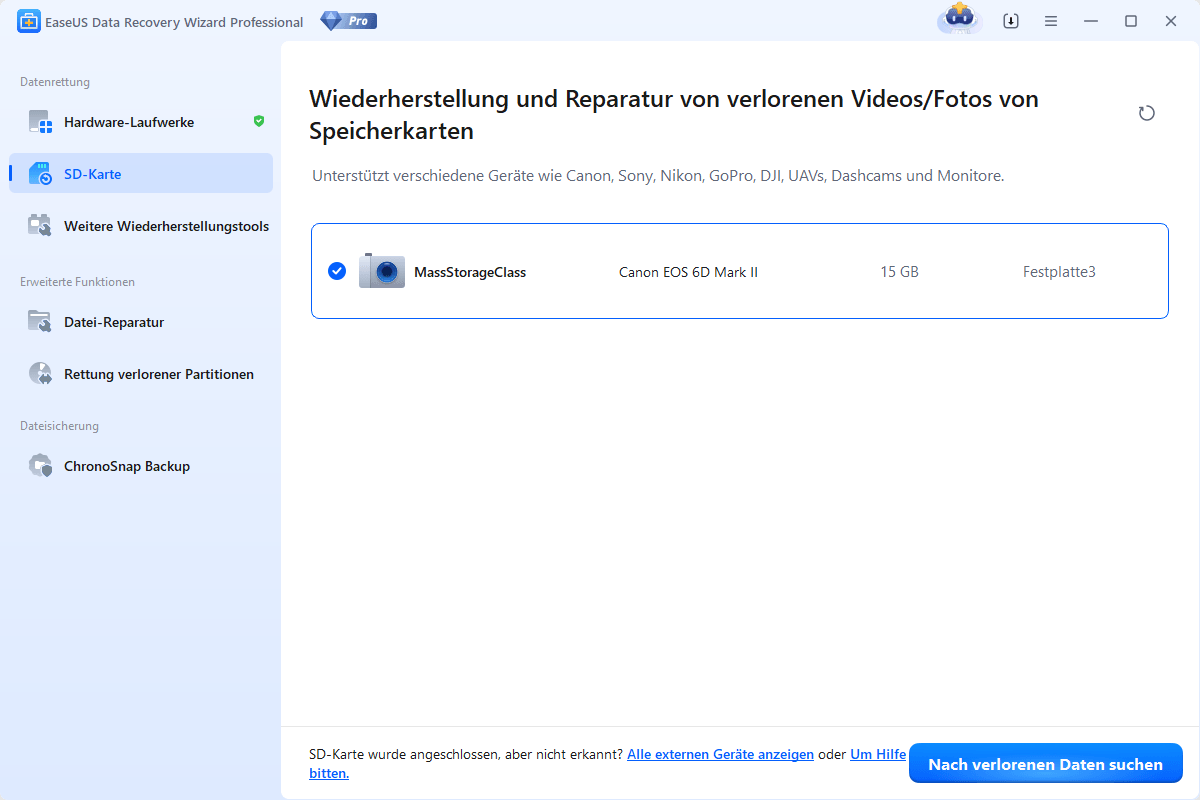Image resolution: width=1200 pixels, height=800 pixels.
Task: Open Weitere Wiederherstellungstools
Action: (x=141, y=226)
